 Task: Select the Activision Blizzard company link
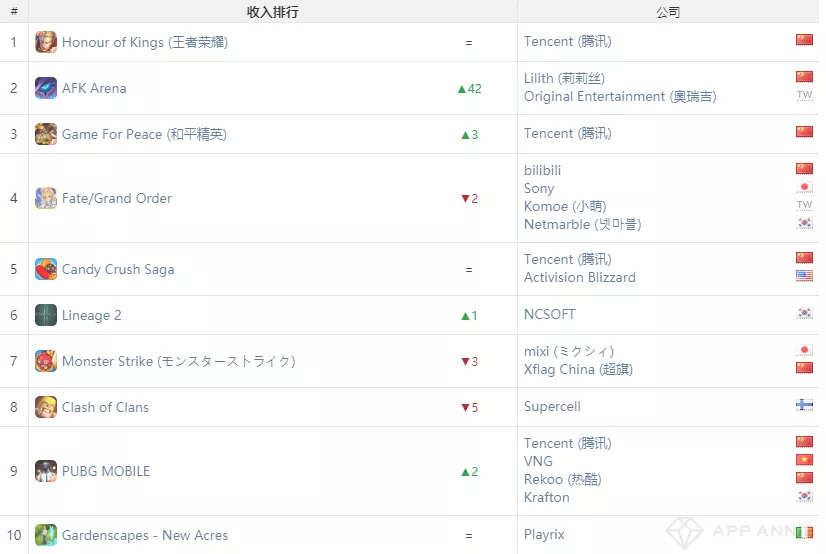click(580, 277)
